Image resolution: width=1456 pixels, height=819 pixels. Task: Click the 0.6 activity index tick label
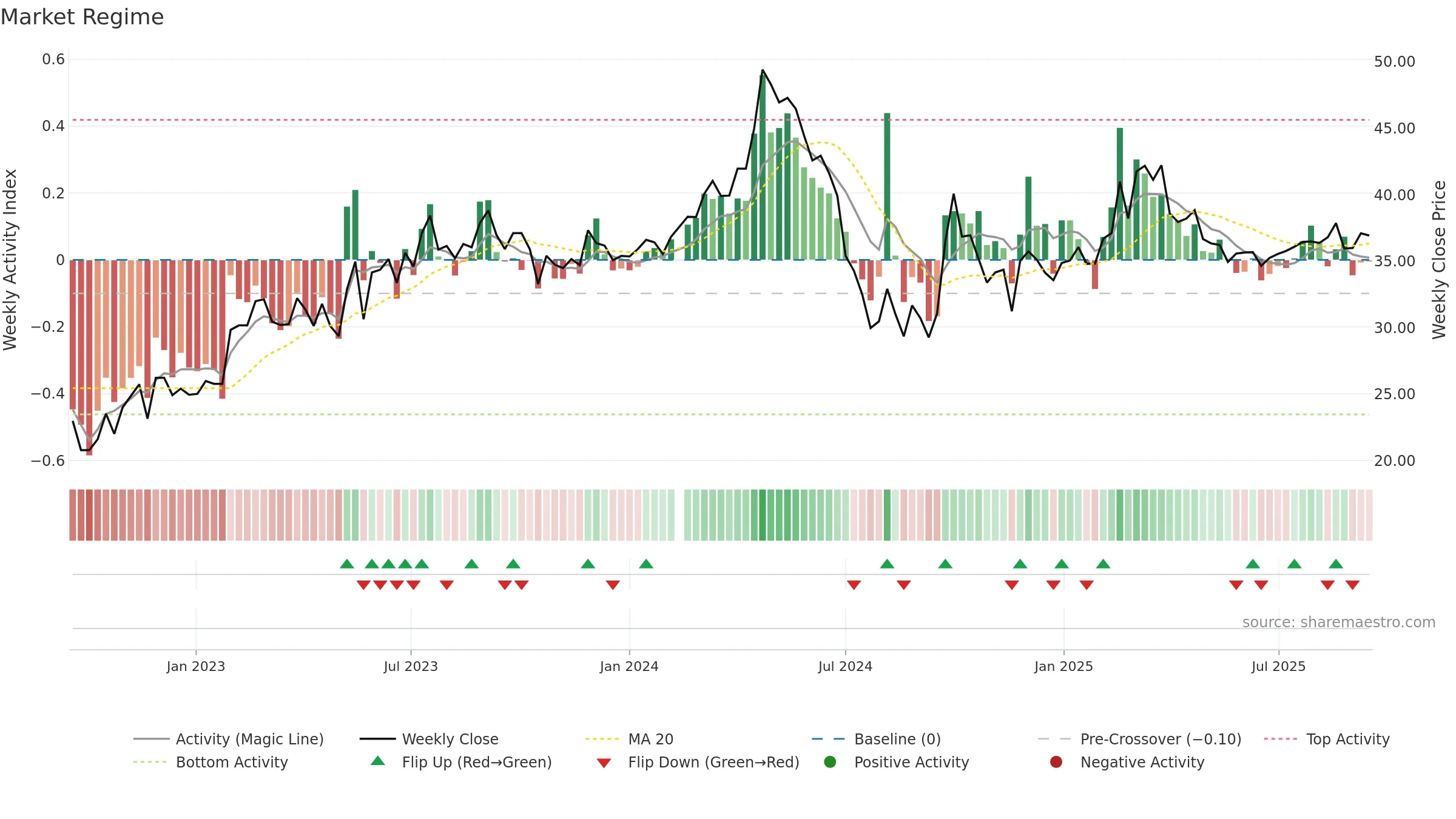53,59
